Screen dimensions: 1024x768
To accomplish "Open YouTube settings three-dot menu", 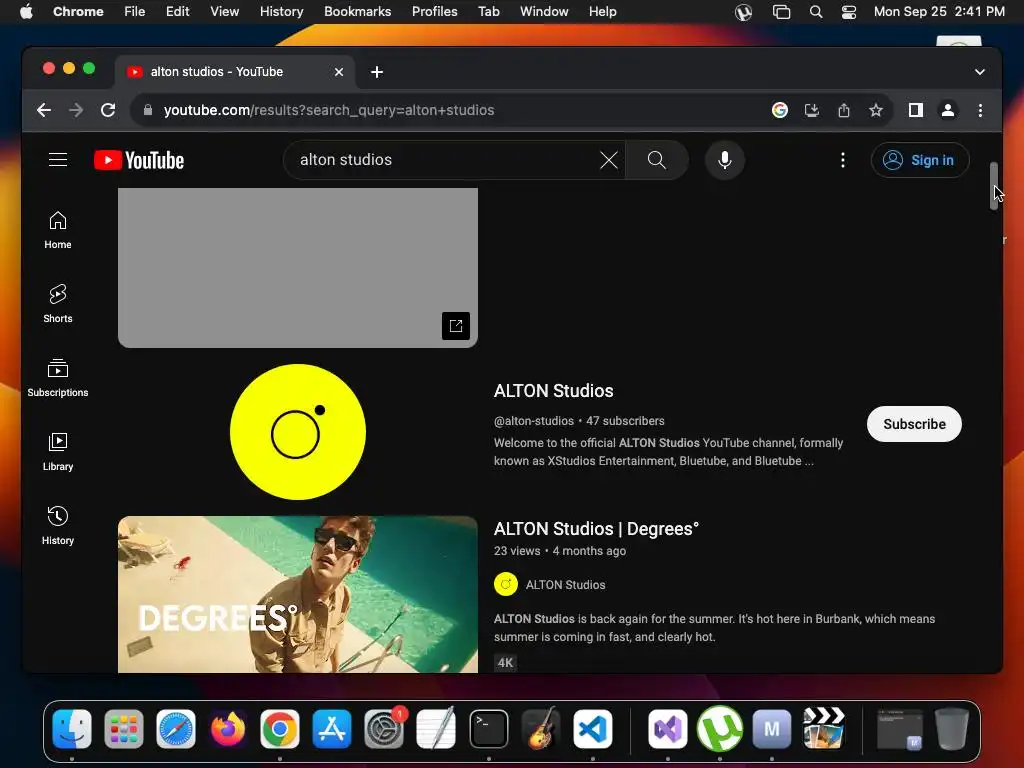I will pos(843,160).
